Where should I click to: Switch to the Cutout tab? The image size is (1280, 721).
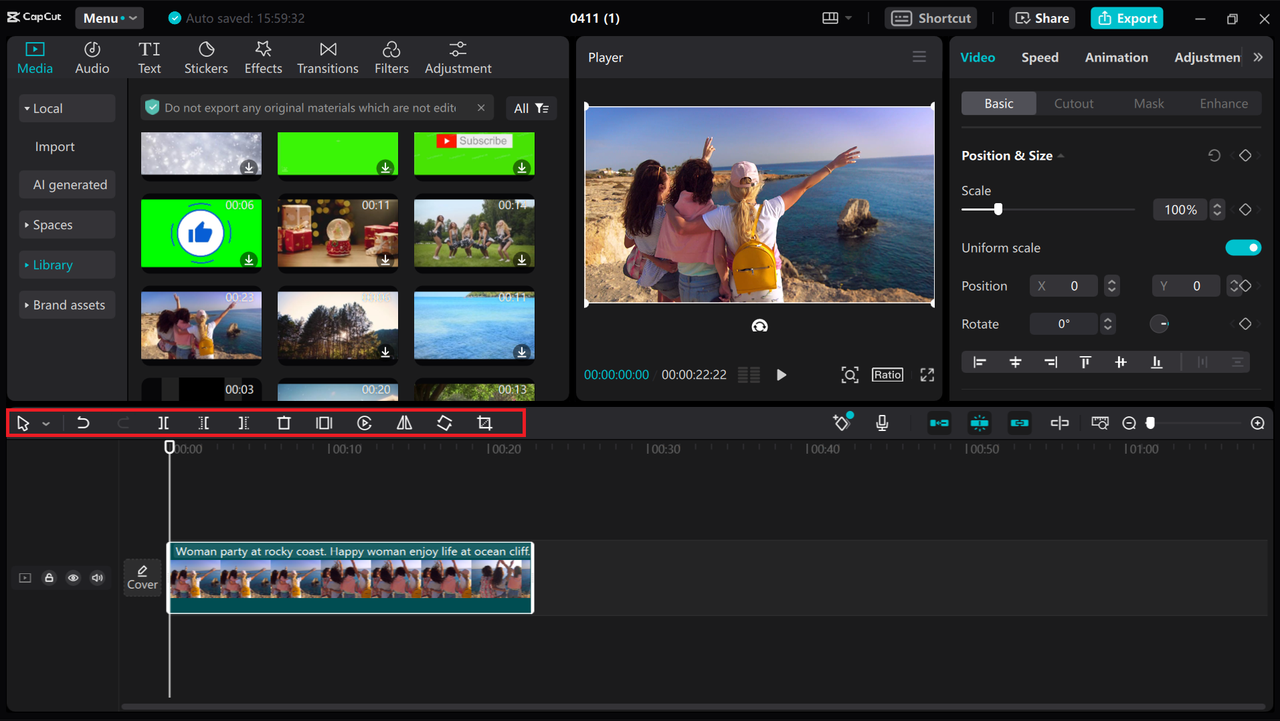[1073, 103]
